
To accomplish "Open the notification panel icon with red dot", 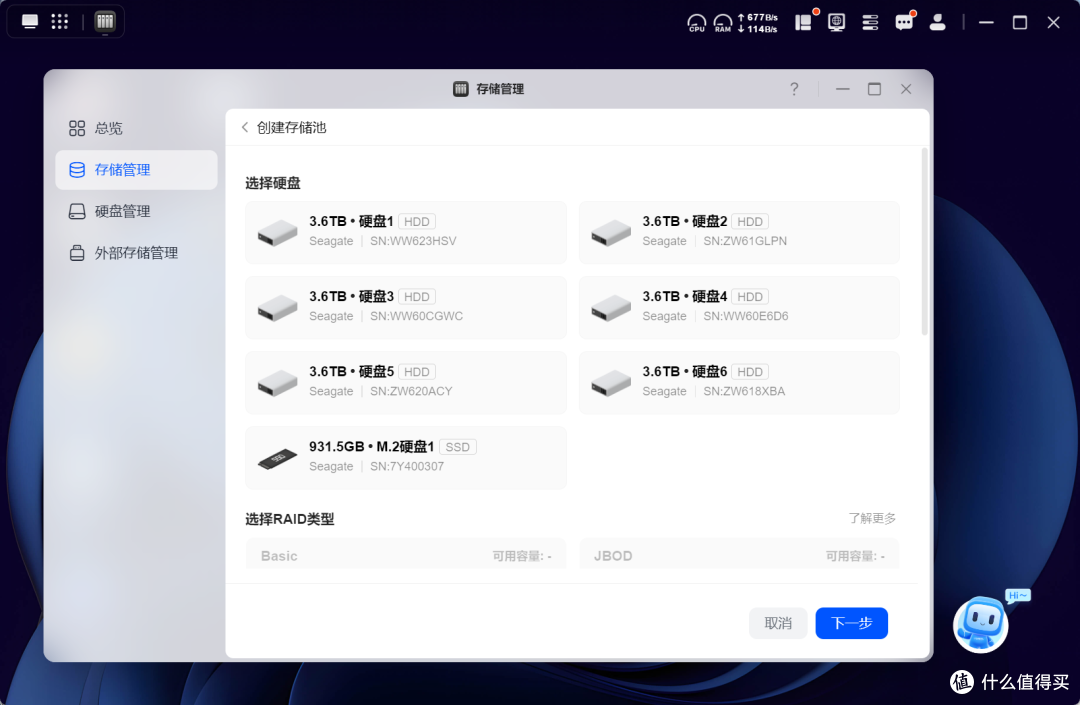I will pos(804,21).
